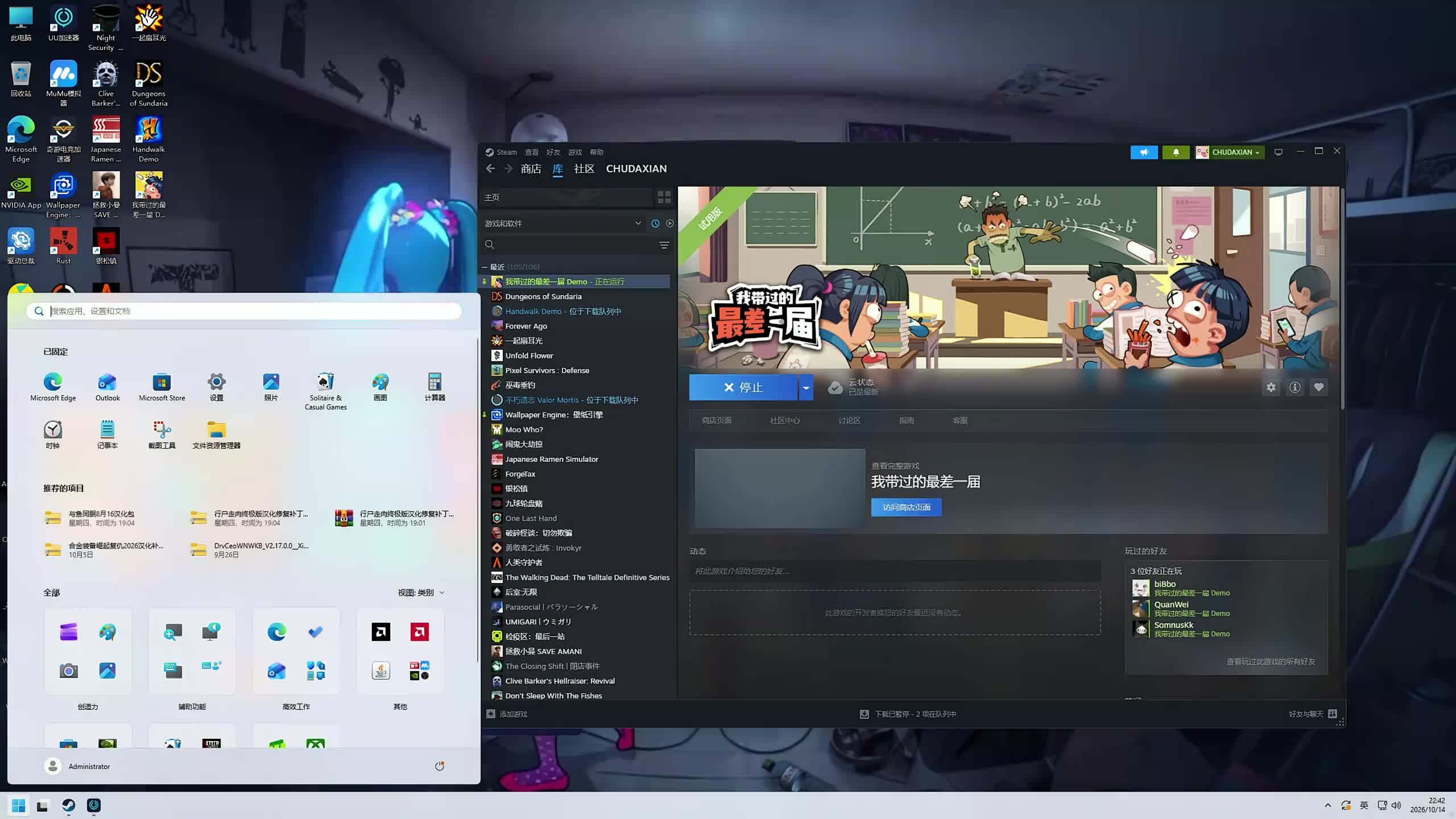Screen dimensions: 1456x819
Task: Toggle recent-activity clock sort in library
Action: click(x=655, y=224)
